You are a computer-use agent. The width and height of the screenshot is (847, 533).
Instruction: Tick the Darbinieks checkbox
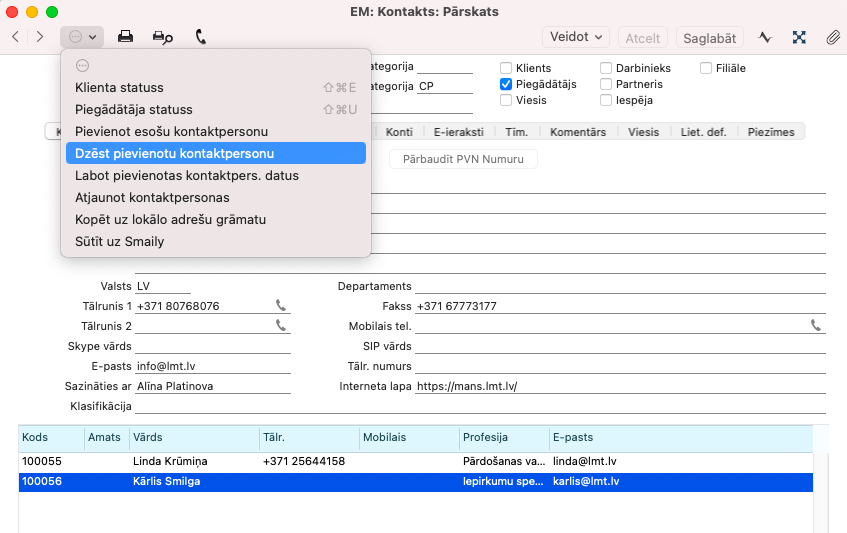(607, 68)
